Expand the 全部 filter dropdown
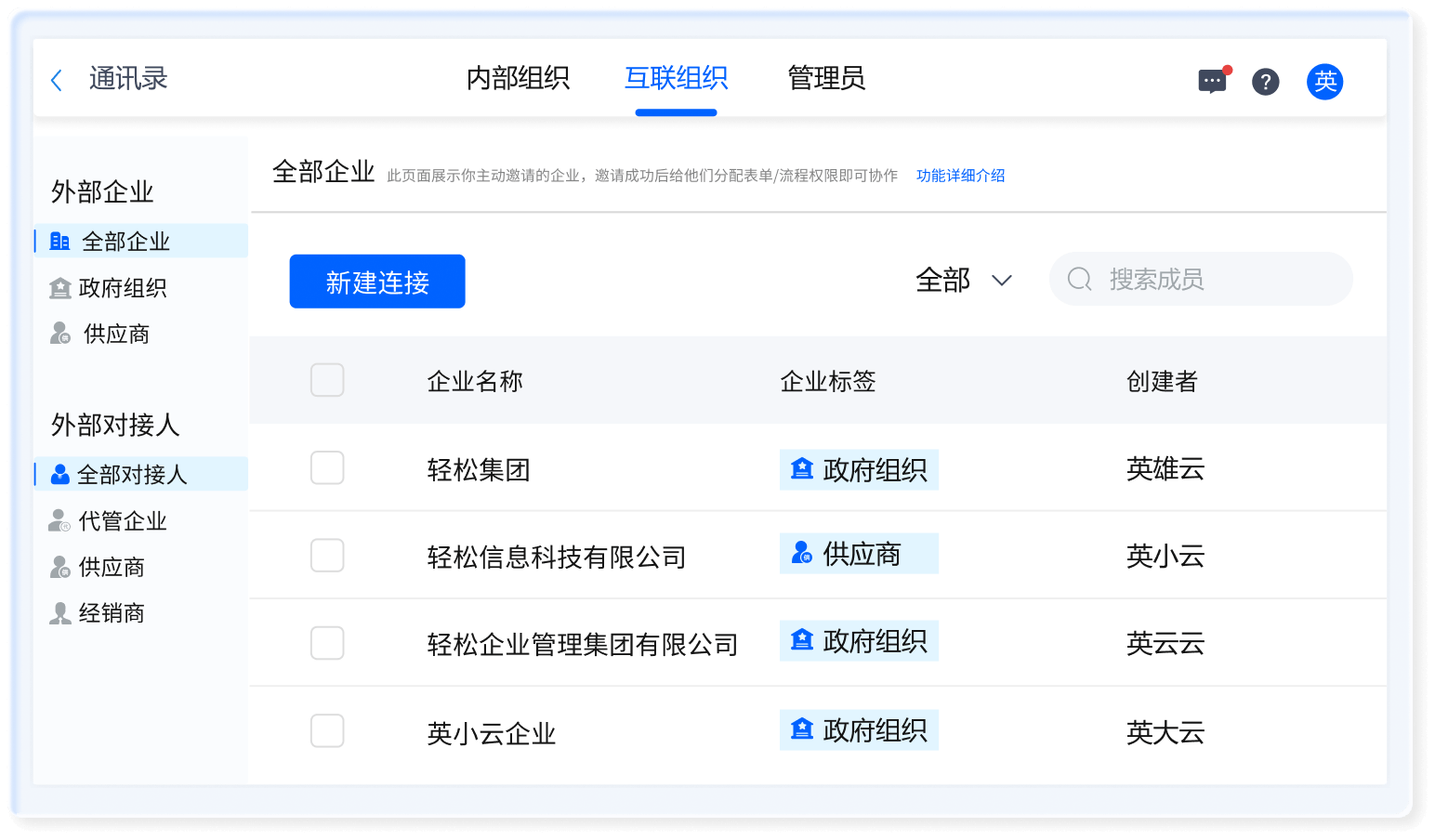This screenshot has height=840, width=1435. [964, 280]
